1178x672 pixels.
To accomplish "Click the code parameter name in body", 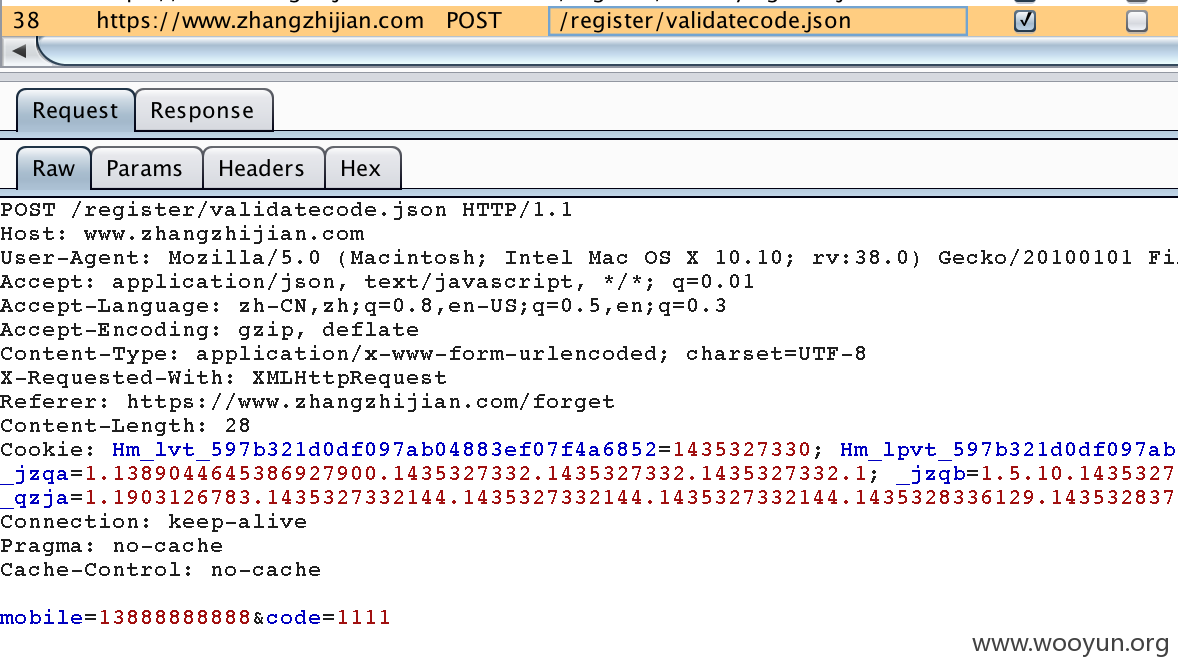I will pos(294,618).
